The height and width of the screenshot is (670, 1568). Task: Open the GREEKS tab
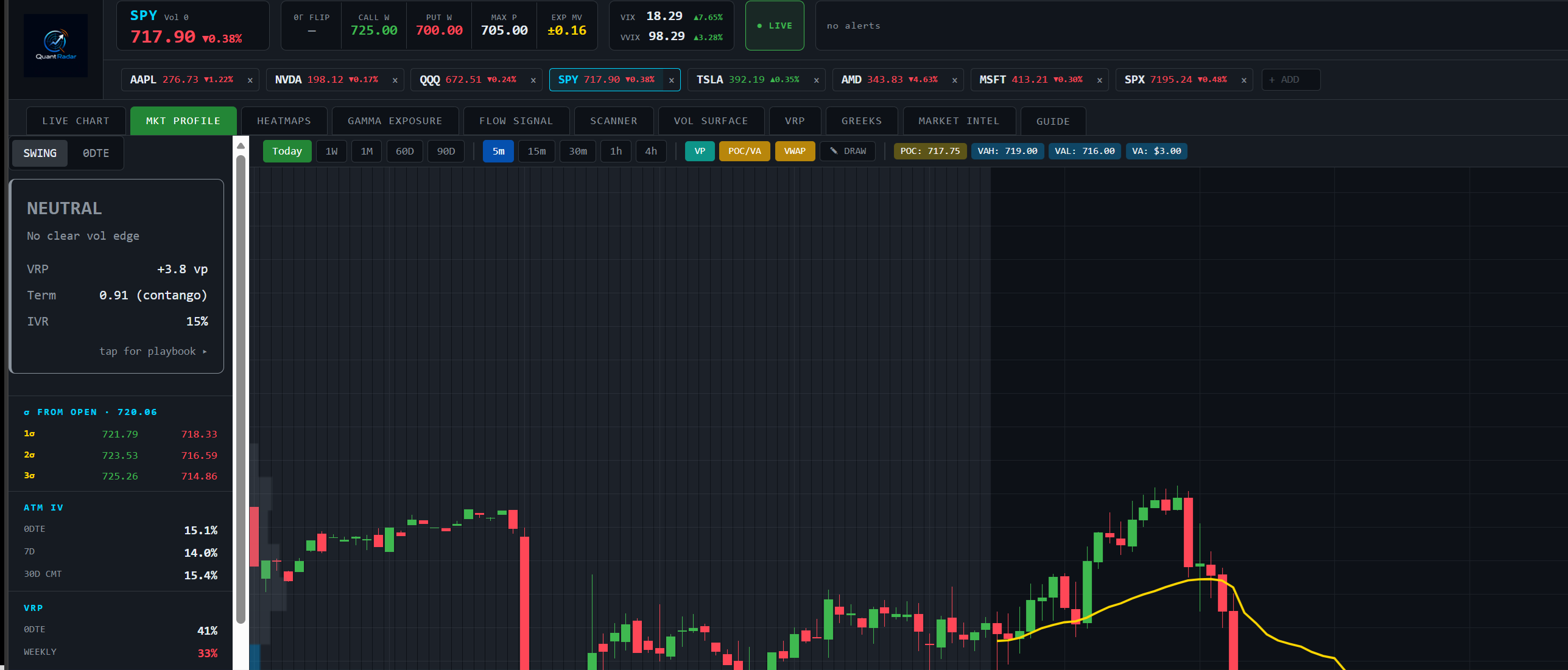tap(862, 121)
